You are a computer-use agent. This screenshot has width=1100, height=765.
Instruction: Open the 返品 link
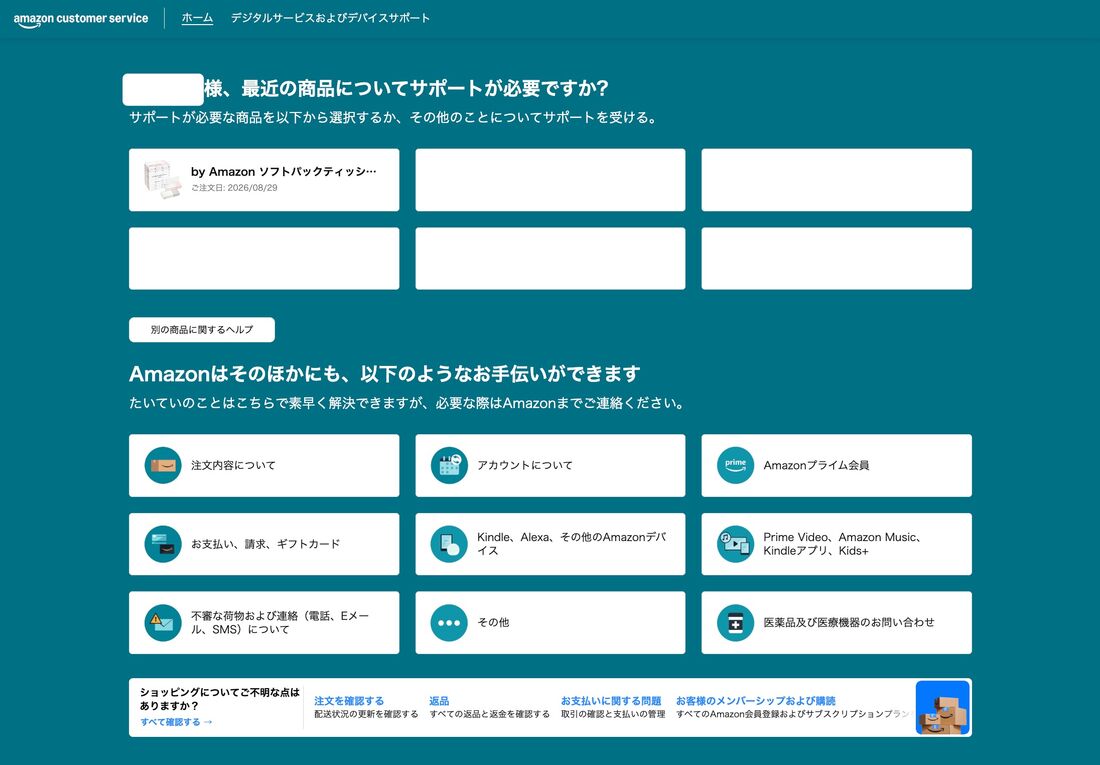coord(439,700)
